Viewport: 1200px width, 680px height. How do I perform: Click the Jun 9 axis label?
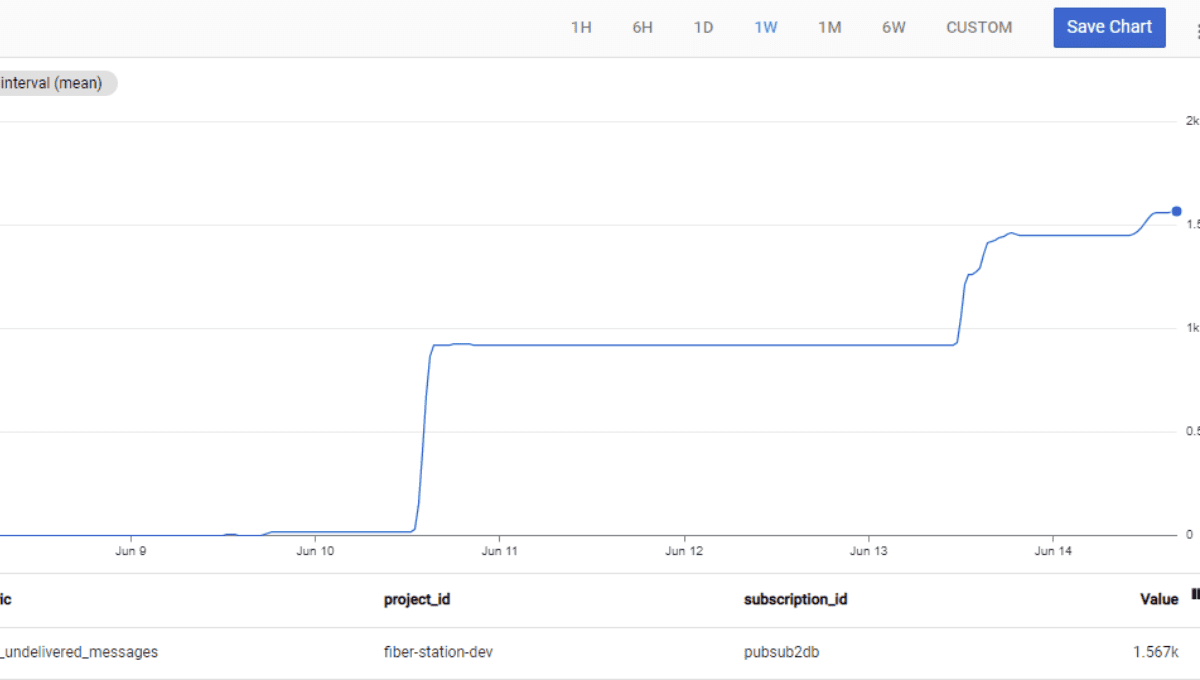coord(131,551)
